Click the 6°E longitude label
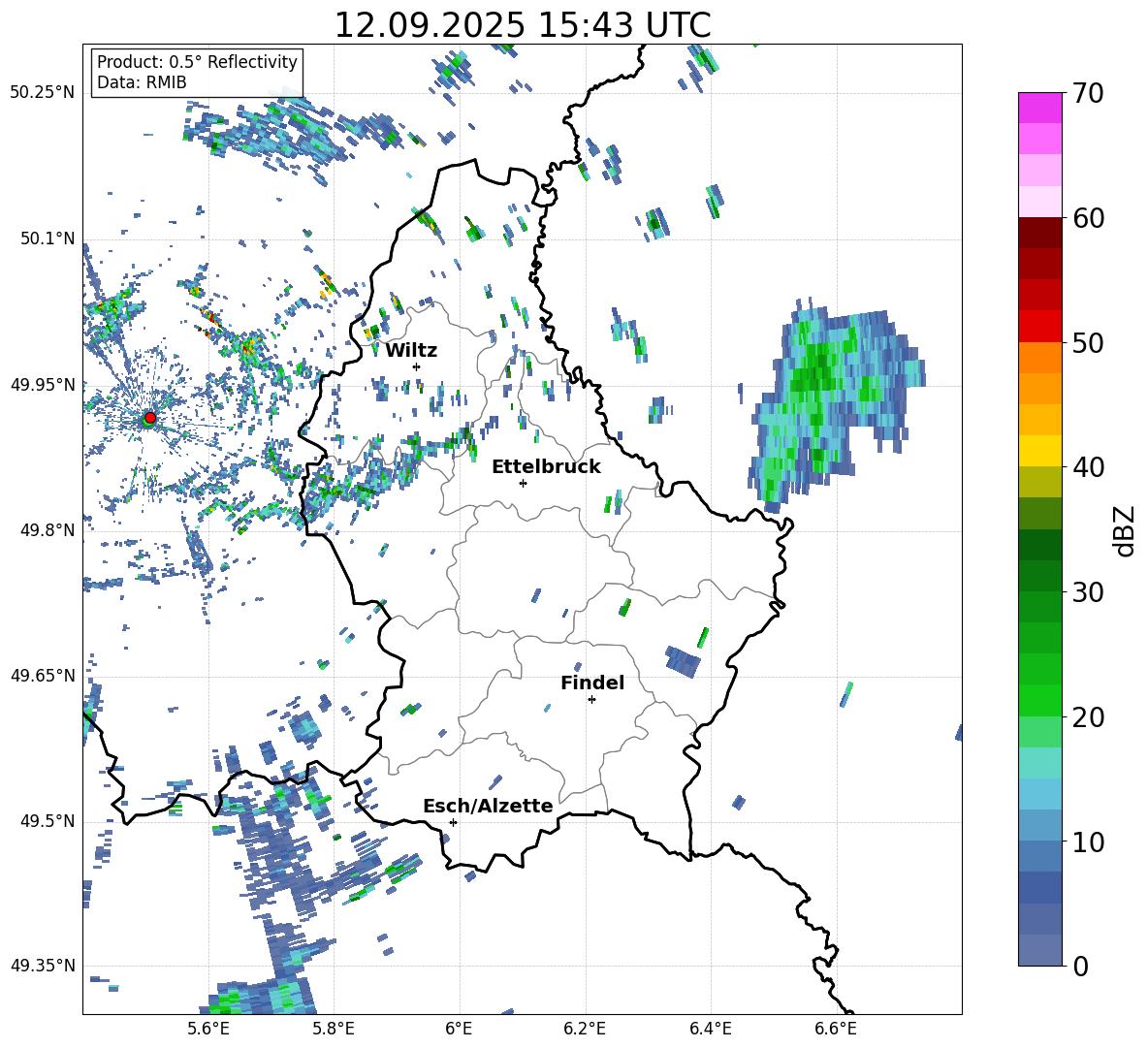Screen dimensions: 1148x1048 tap(459, 1029)
